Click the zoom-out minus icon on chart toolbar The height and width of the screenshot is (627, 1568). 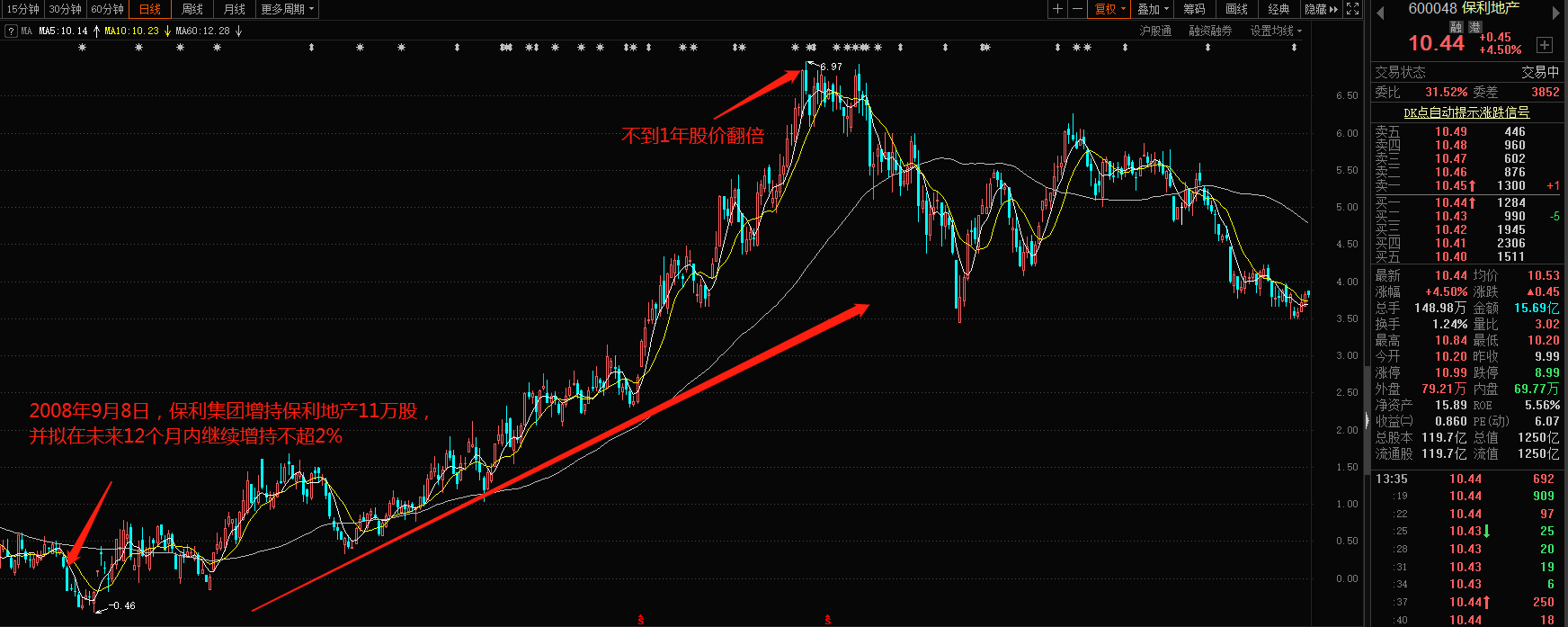tap(1078, 9)
